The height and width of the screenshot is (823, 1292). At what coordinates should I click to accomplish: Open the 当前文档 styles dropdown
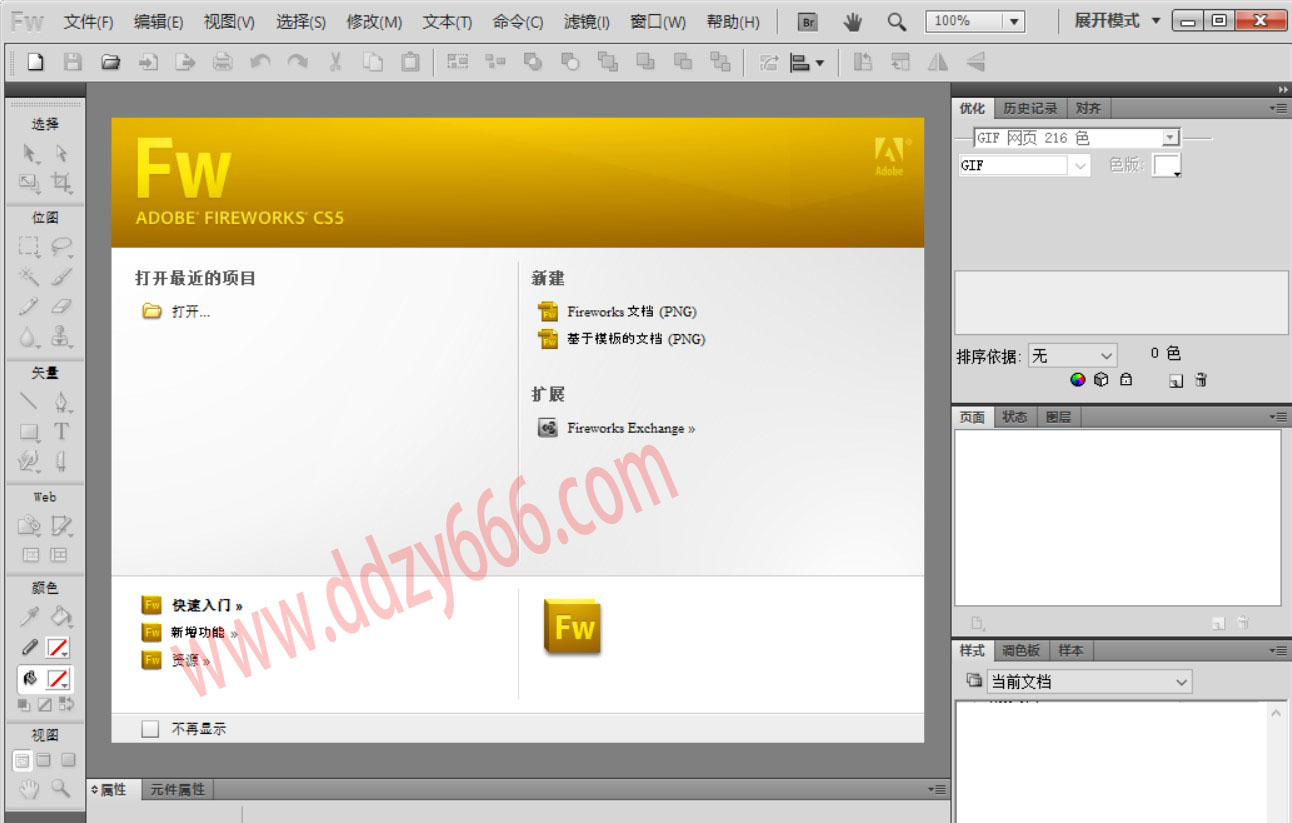tap(1090, 682)
